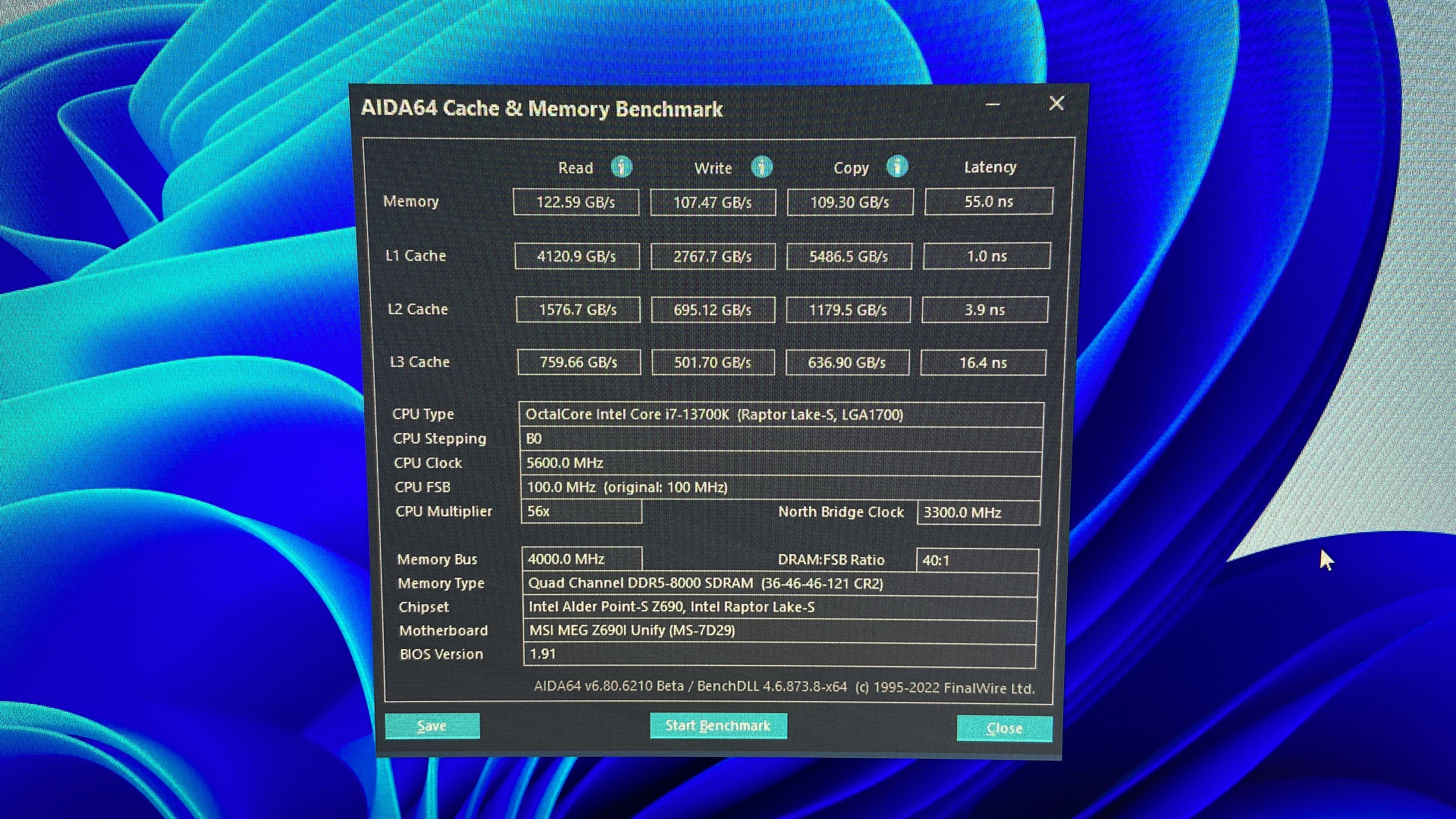This screenshot has height=819, width=1456.
Task: Click L1 Cache Read value 4120.9 GB/s
Action: [577, 256]
